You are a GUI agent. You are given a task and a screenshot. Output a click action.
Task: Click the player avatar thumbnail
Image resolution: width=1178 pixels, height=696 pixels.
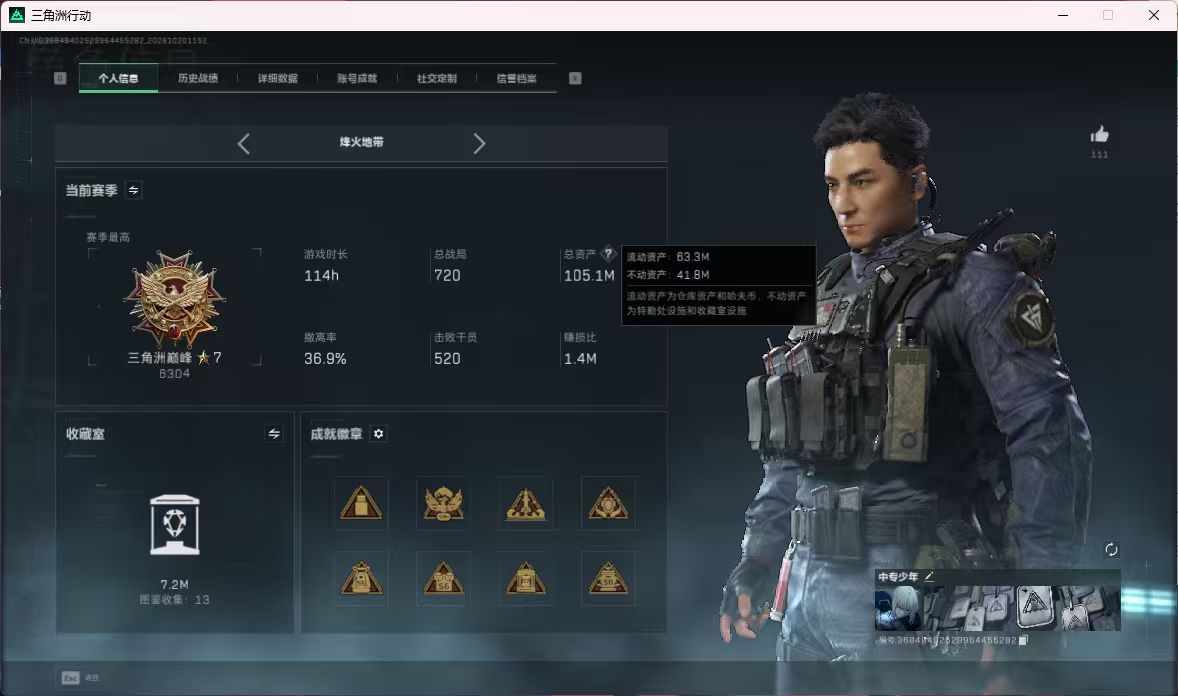[898, 608]
